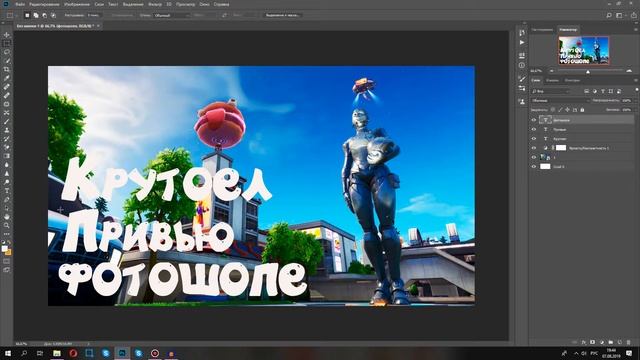Expand the status bar info arrow
This screenshot has height=360, width=640.
(x=88, y=344)
